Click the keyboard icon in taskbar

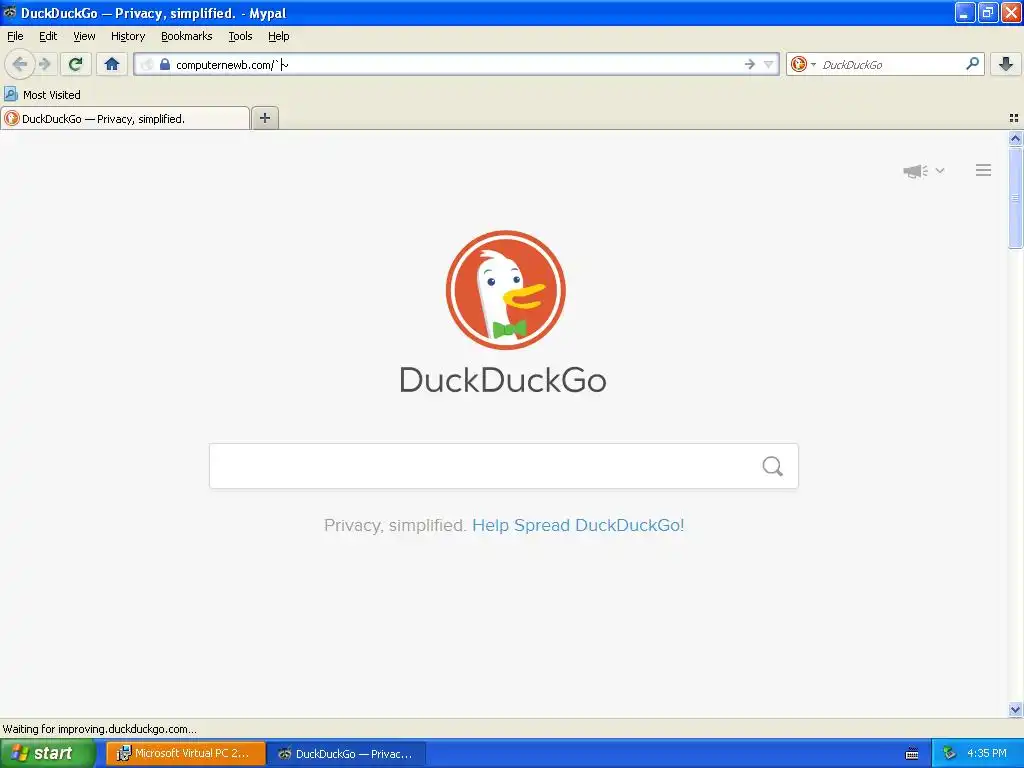tap(912, 754)
